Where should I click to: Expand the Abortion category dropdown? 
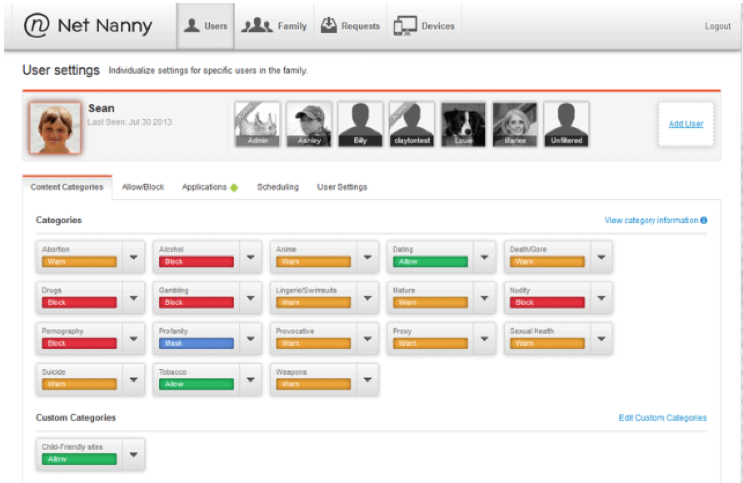134,257
